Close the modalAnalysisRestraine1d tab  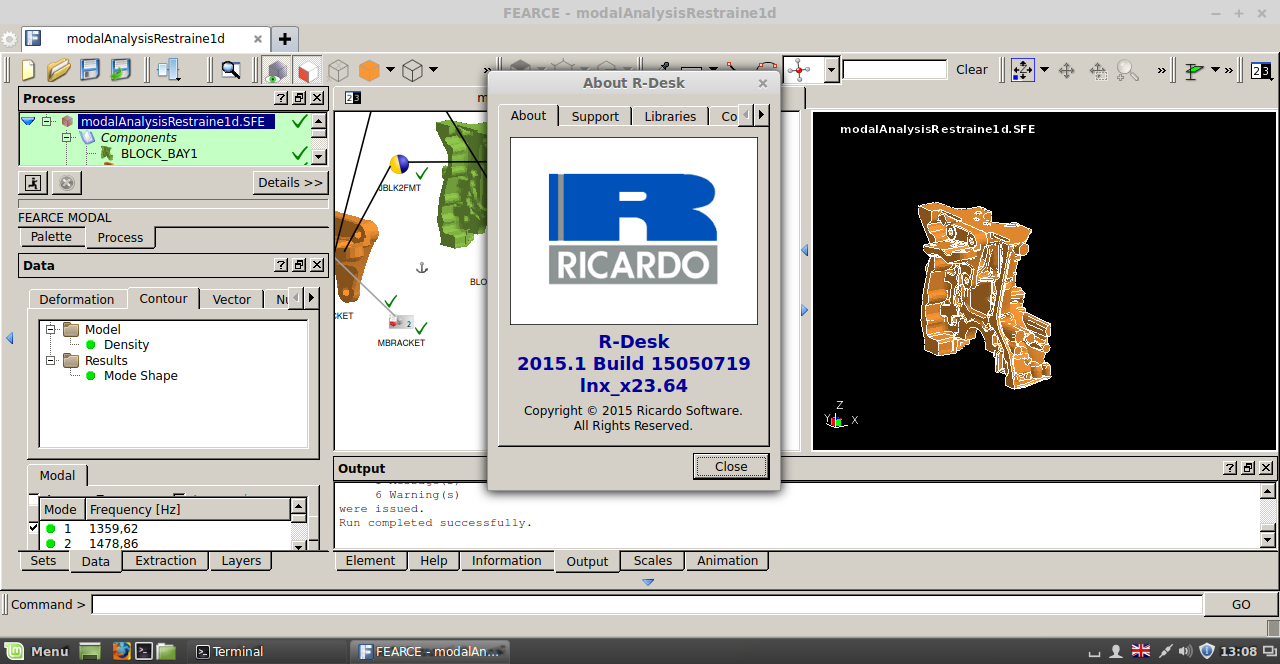257,39
